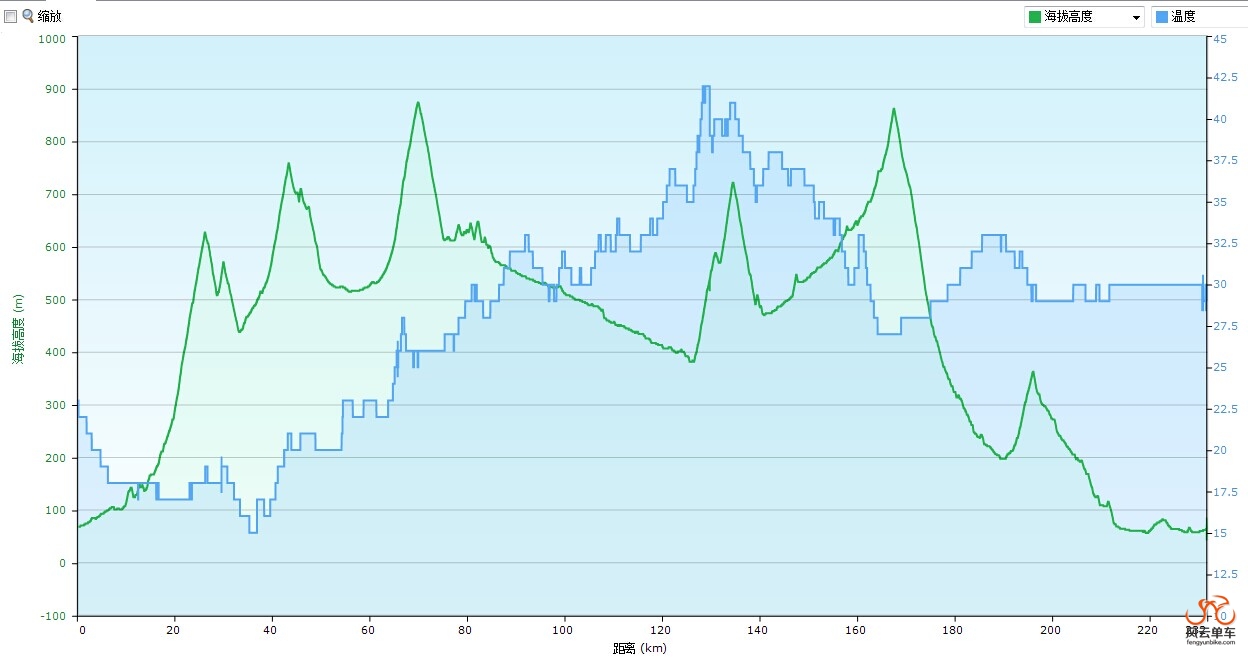
Task: Select the elevation peak near 43 km
Action: (x=289, y=163)
